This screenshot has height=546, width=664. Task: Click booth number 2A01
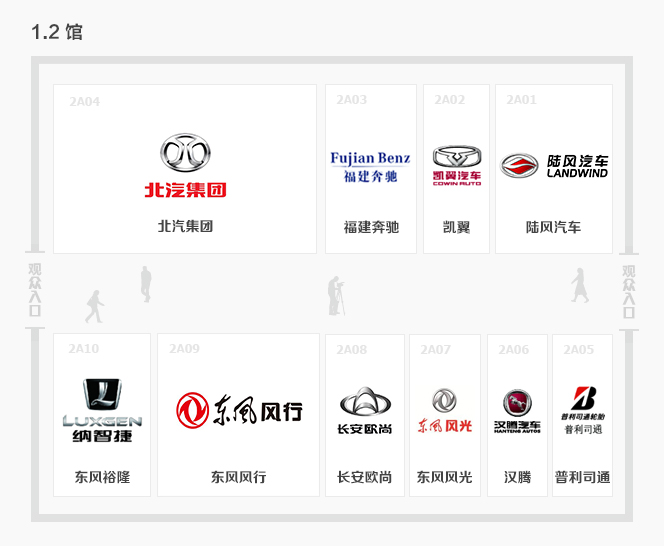click(x=521, y=100)
